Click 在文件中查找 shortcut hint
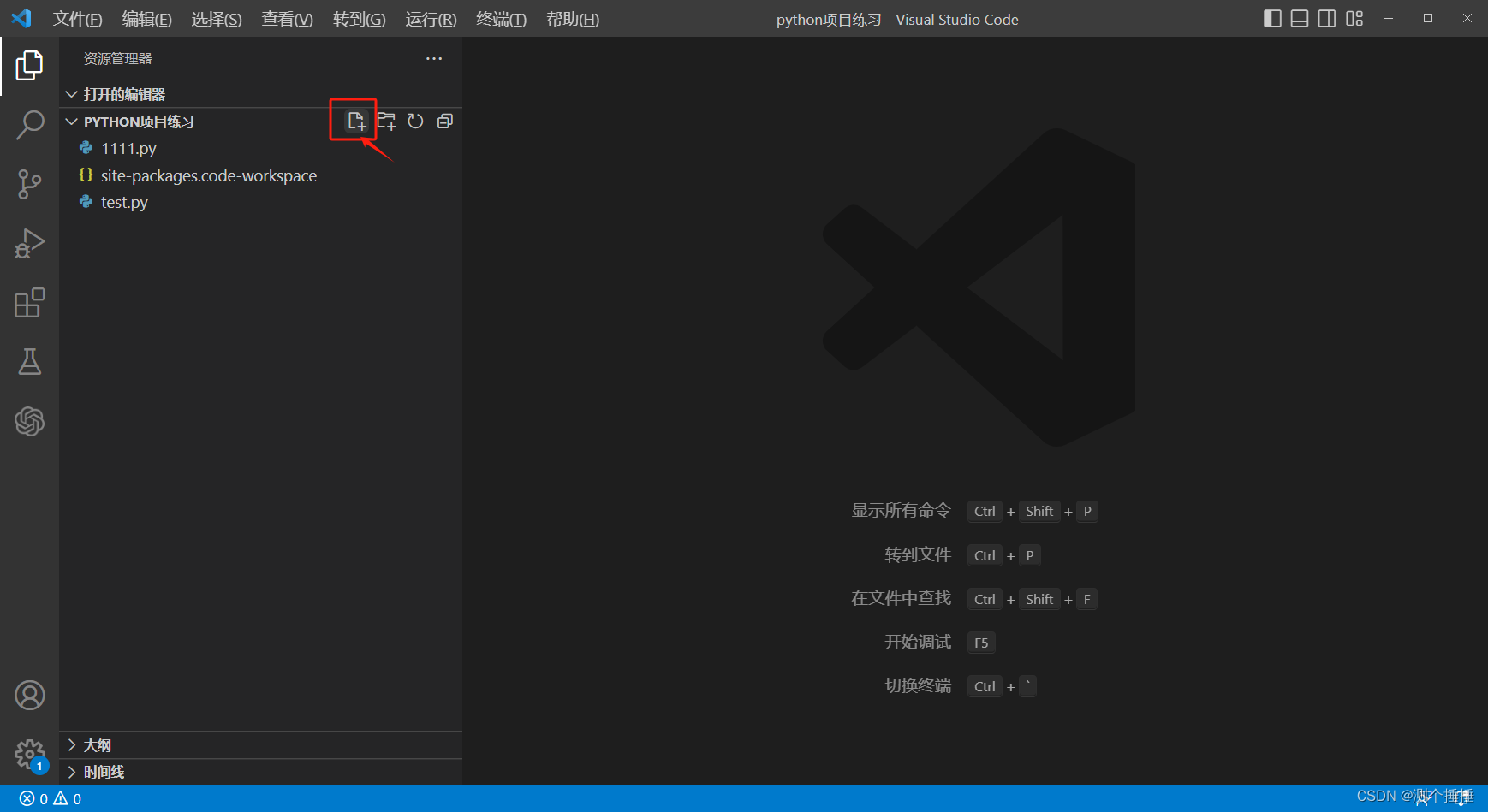 (x=901, y=598)
